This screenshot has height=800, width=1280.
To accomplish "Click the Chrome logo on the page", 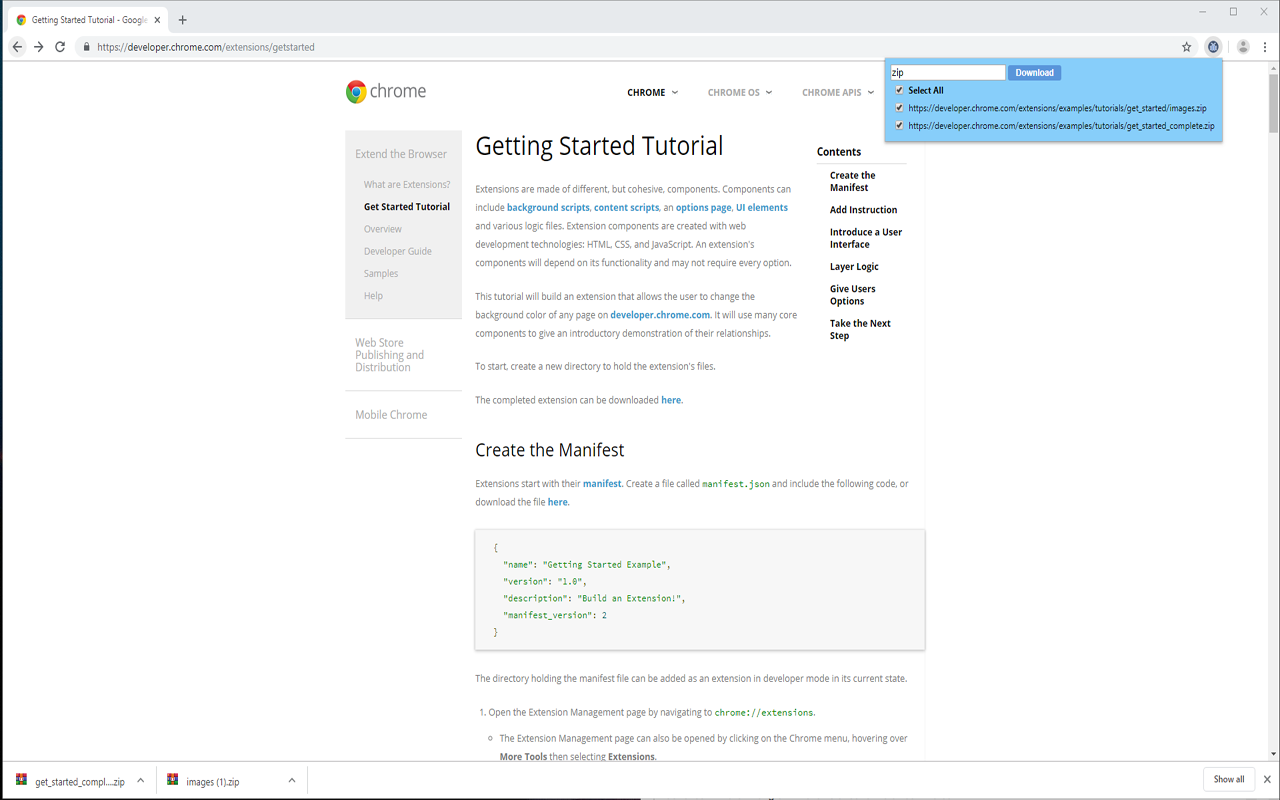I will (x=386, y=91).
